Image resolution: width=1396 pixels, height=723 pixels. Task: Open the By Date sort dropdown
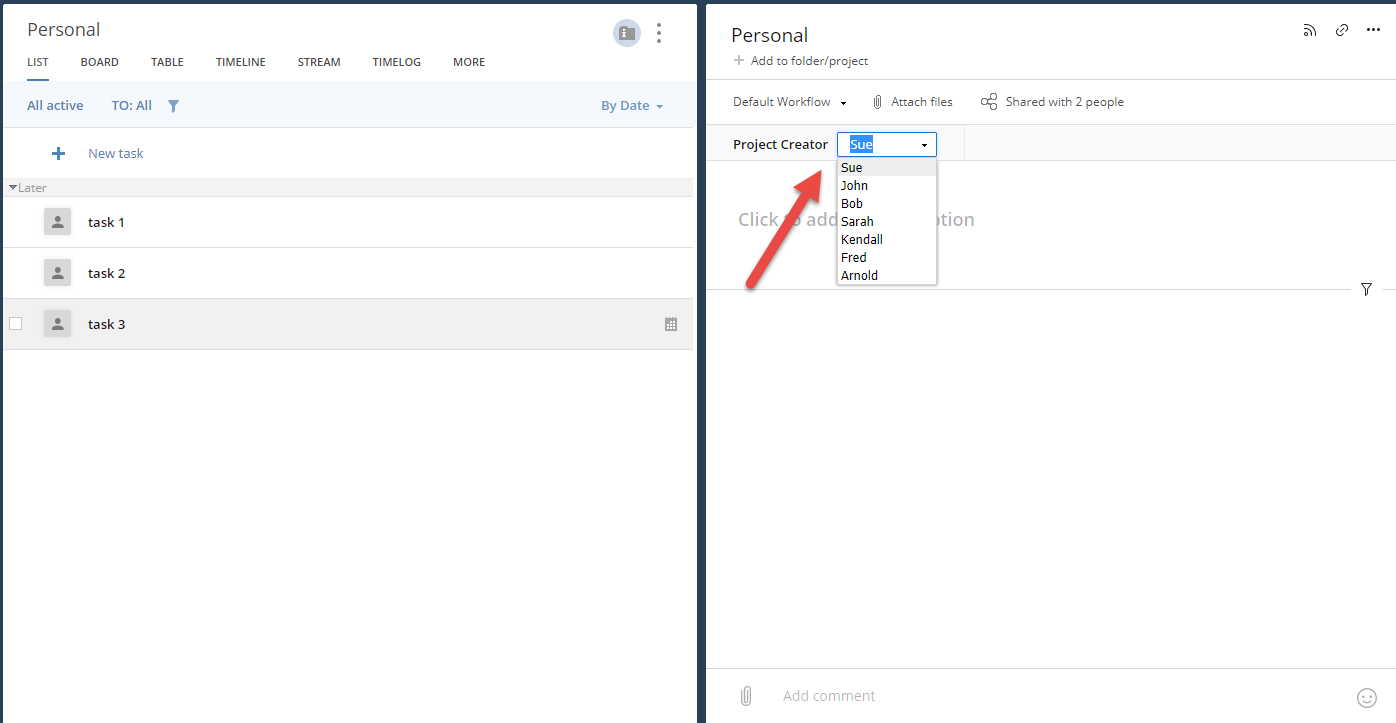coord(632,106)
